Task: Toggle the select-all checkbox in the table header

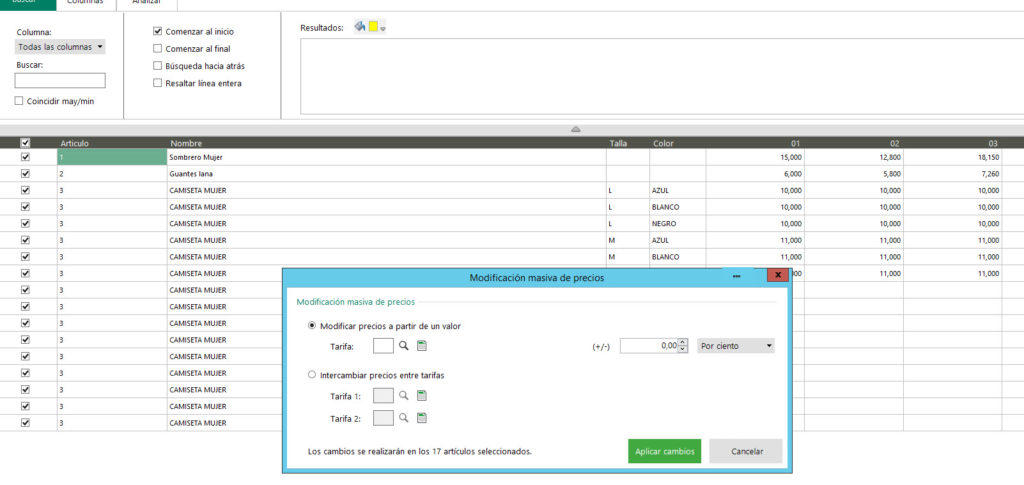Action: [x=25, y=143]
